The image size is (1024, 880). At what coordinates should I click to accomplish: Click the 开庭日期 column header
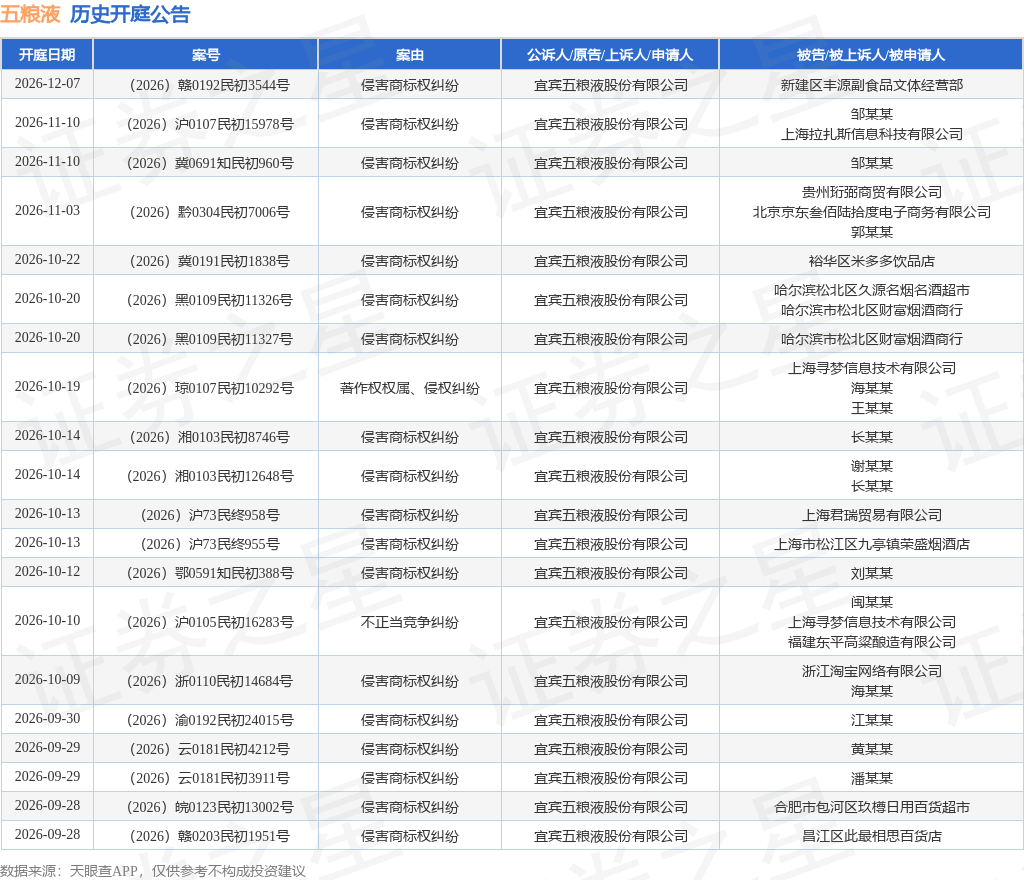47,55
